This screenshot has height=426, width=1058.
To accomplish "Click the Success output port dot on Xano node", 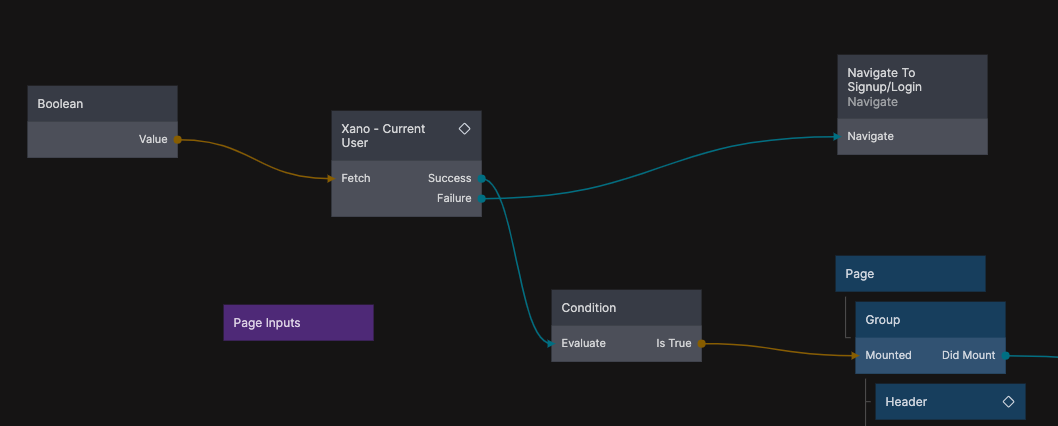I will pyautogui.click(x=482, y=179).
